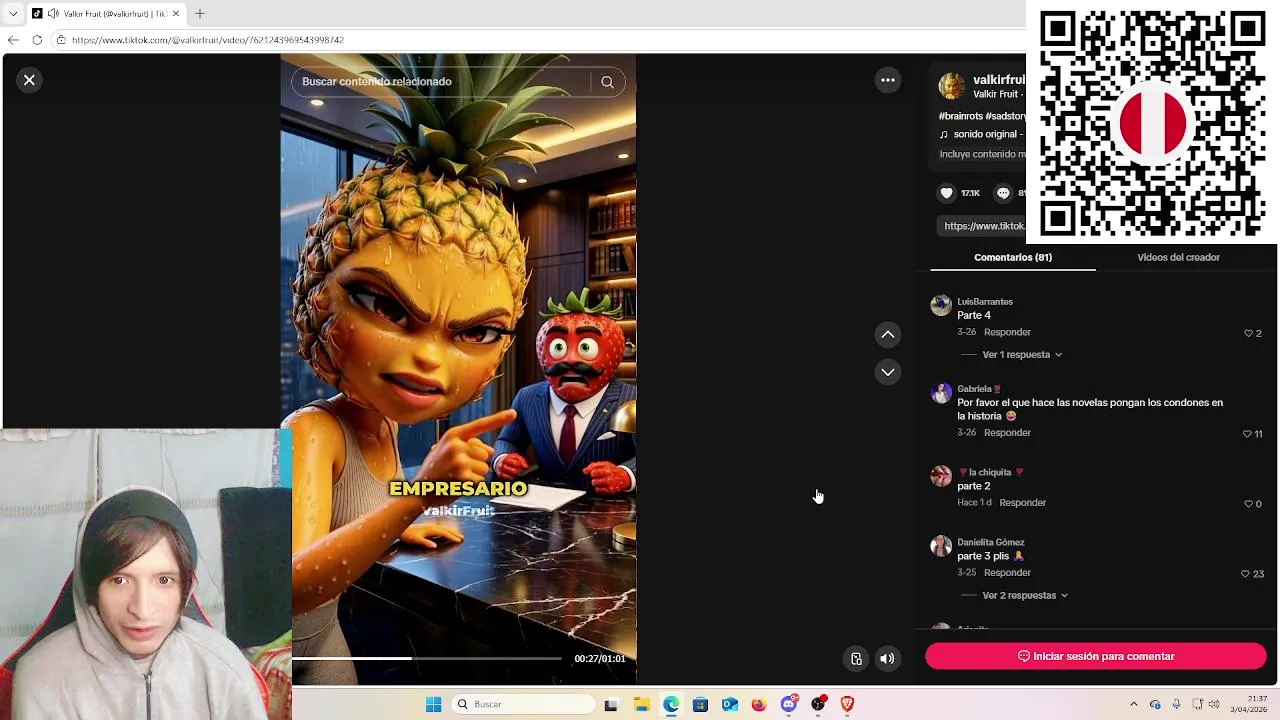Like 'parte 3 plis' comment heart
Image resolution: width=1280 pixels, height=720 pixels.
tap(1245, 574)
